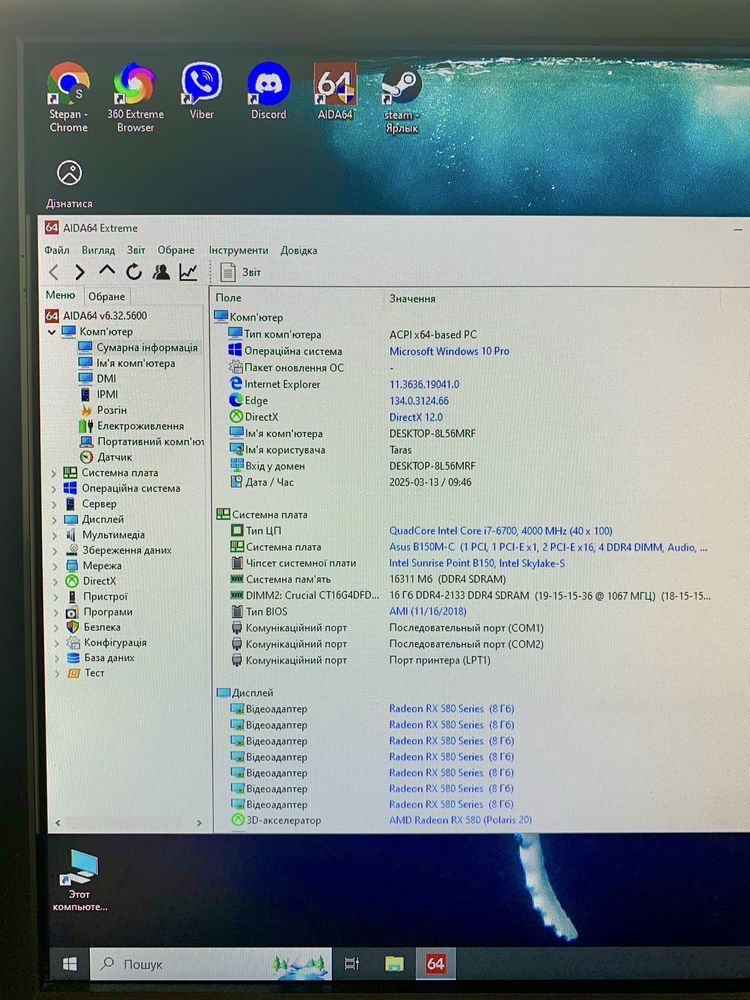Image resolution: width=750 pixels, height=1000 pixels.
Task: Click the AIDA64 taskbar button
Action: (x=436, y=963)
